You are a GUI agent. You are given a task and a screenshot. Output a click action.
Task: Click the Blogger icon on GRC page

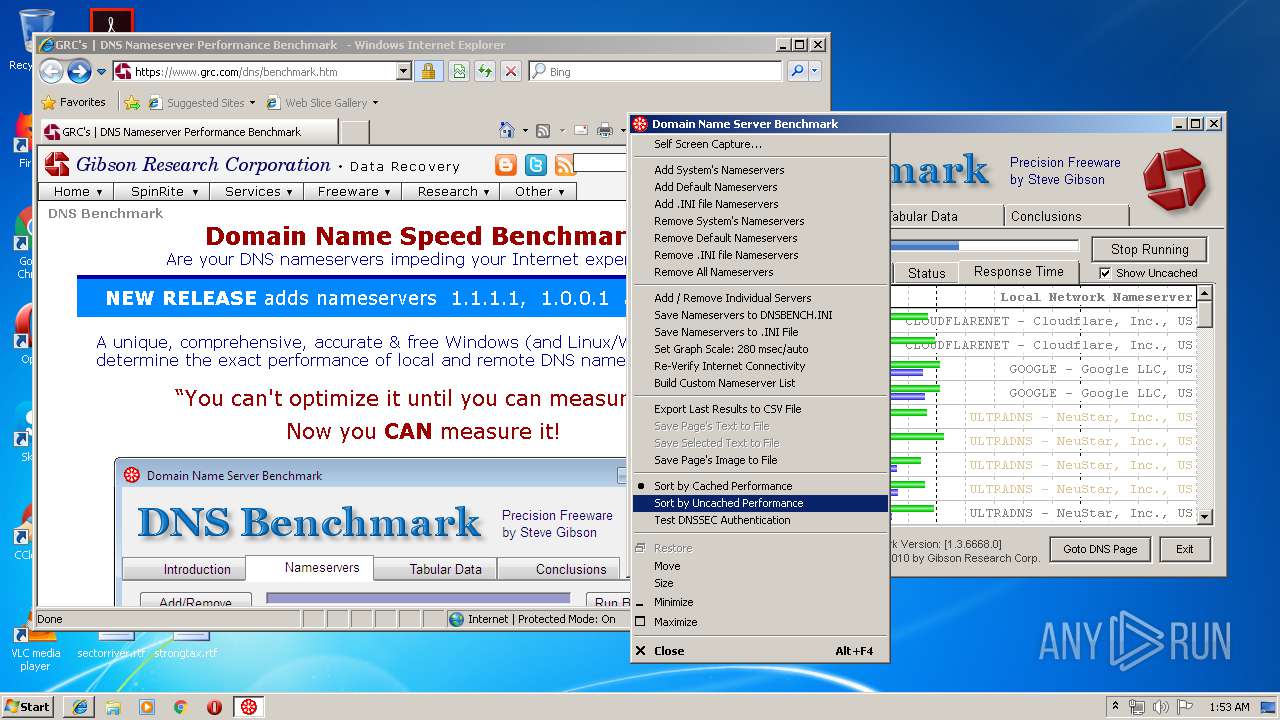(507, 165)
